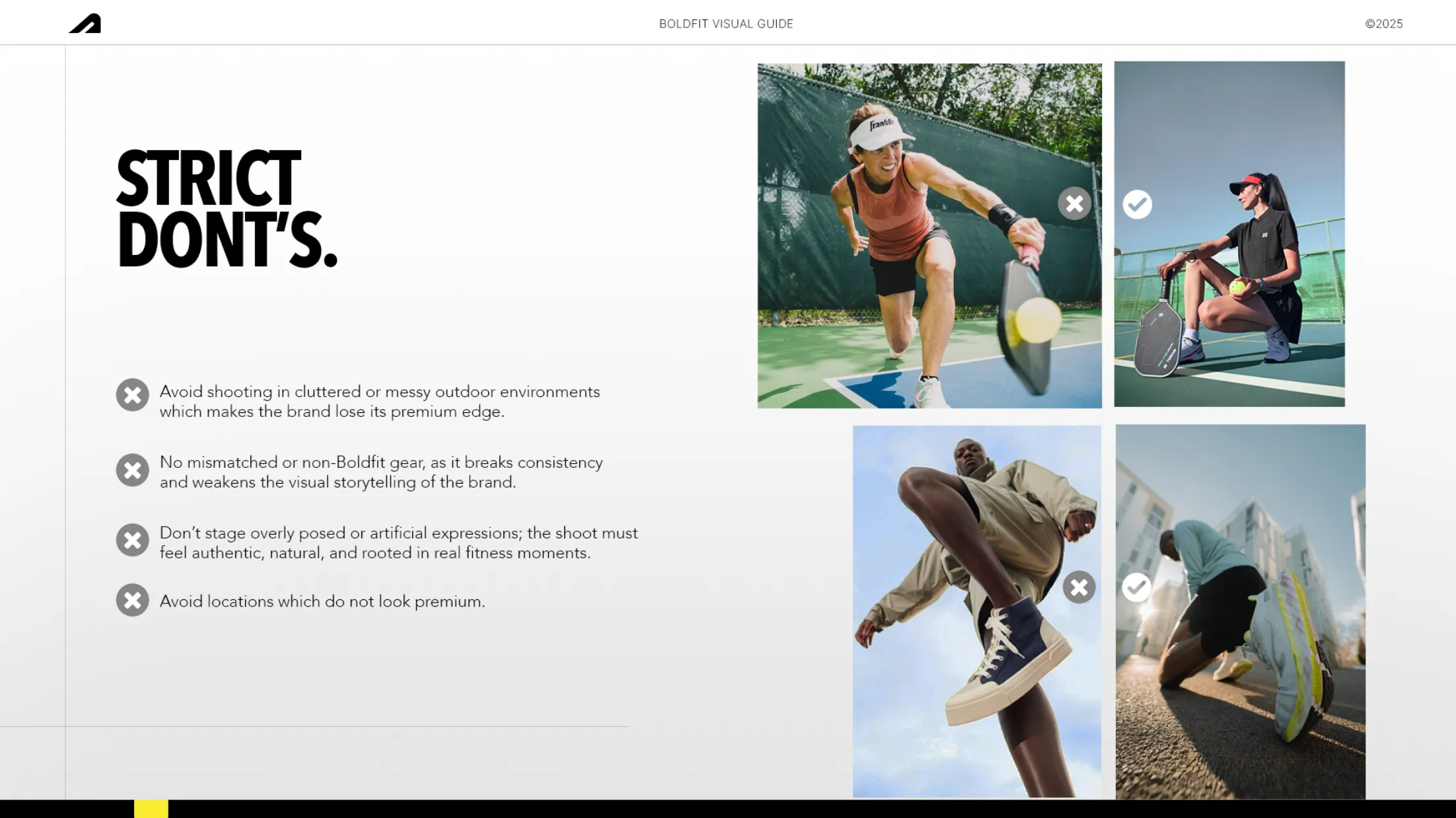Click the text 'Avoid locations which do not look premium.'
Screen dimensions: 1456x818
pos(322,601)
